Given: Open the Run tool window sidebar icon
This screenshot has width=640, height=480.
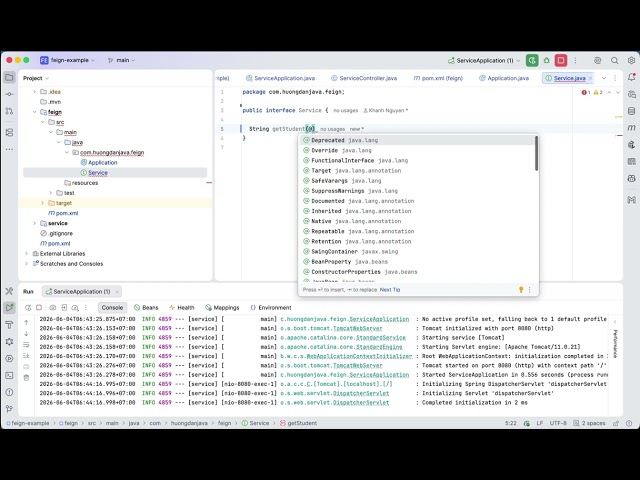Looking at the screenshot, I should point(9,308).
